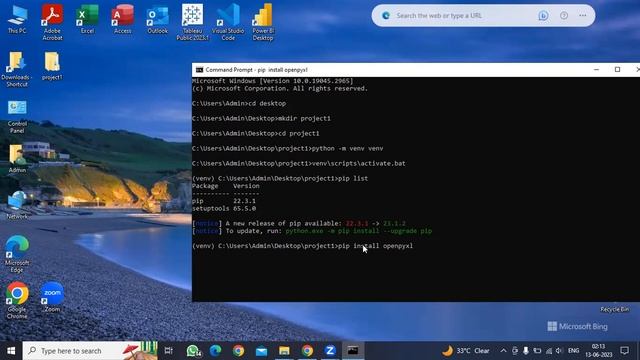This screenshot has height=360, width=640.
Task: Open WhatsApp from the taskbar
Action: [193, 351]
